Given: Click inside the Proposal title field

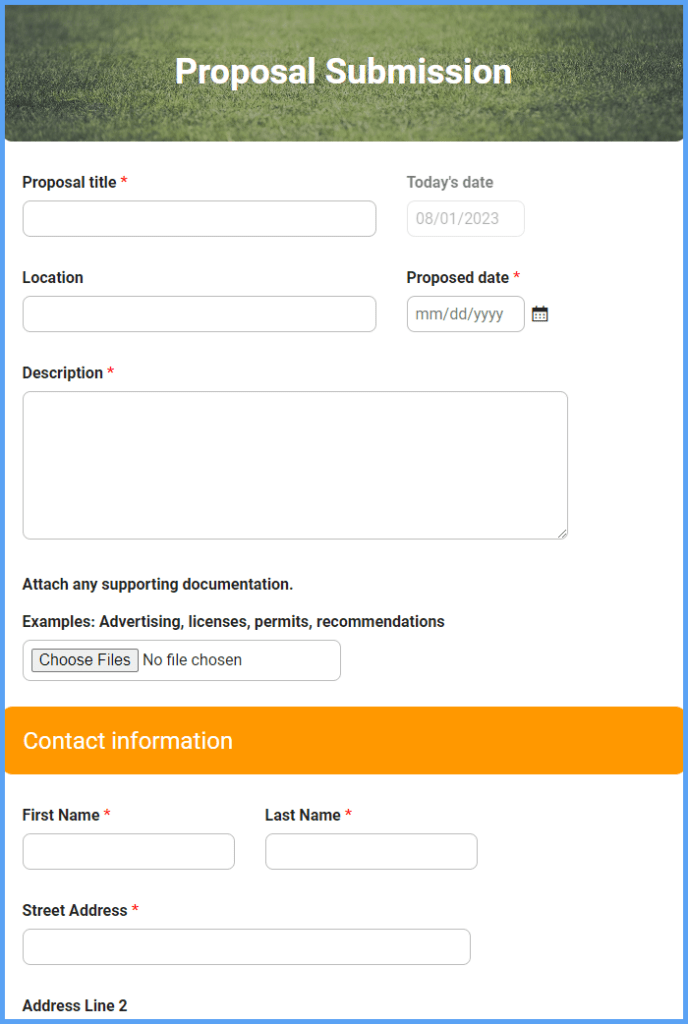Looking at the screenshot, I should [x=199, y=218].
